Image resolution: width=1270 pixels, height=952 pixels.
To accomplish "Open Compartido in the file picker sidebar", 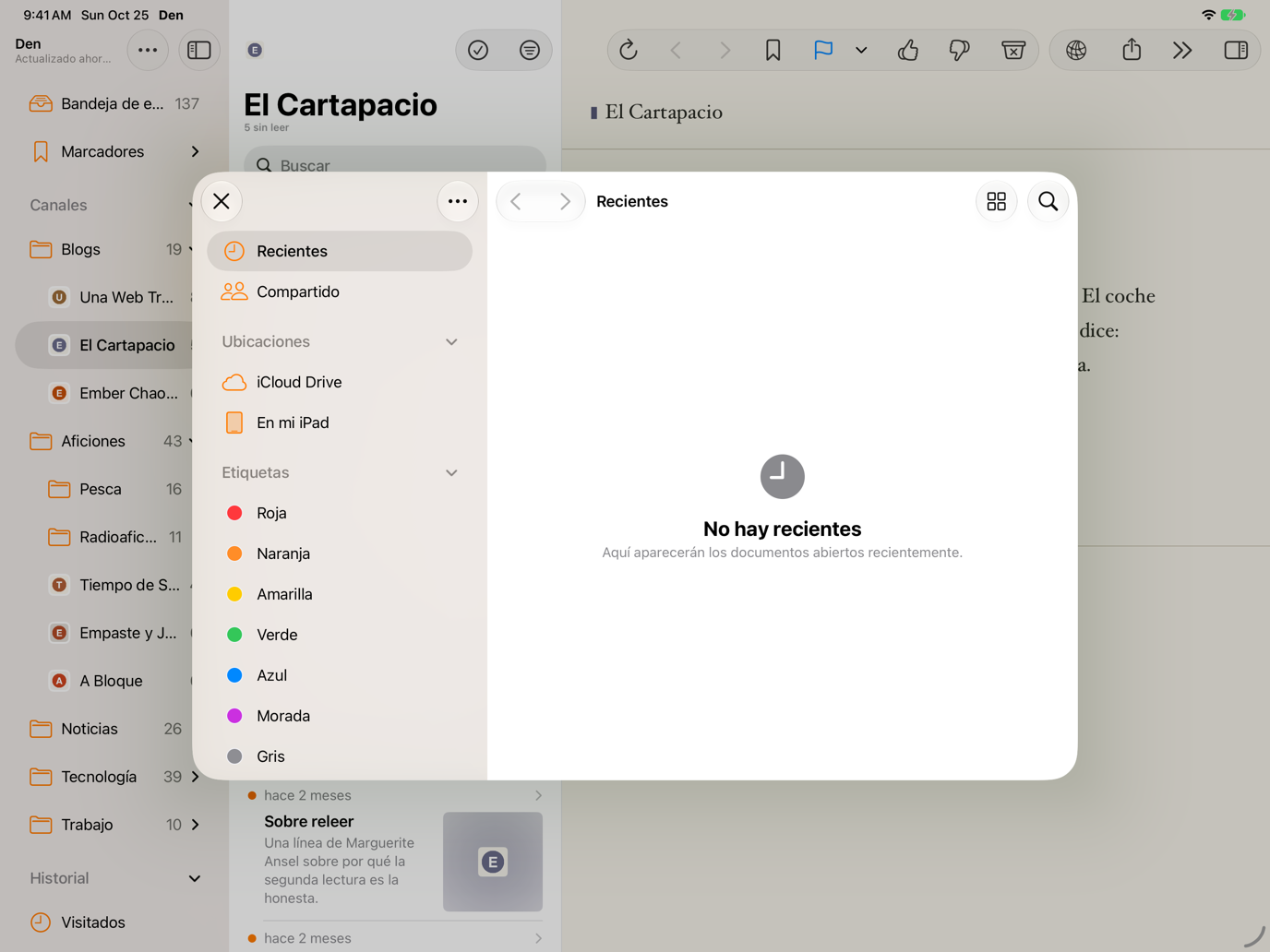I will [x=340, y=292].
